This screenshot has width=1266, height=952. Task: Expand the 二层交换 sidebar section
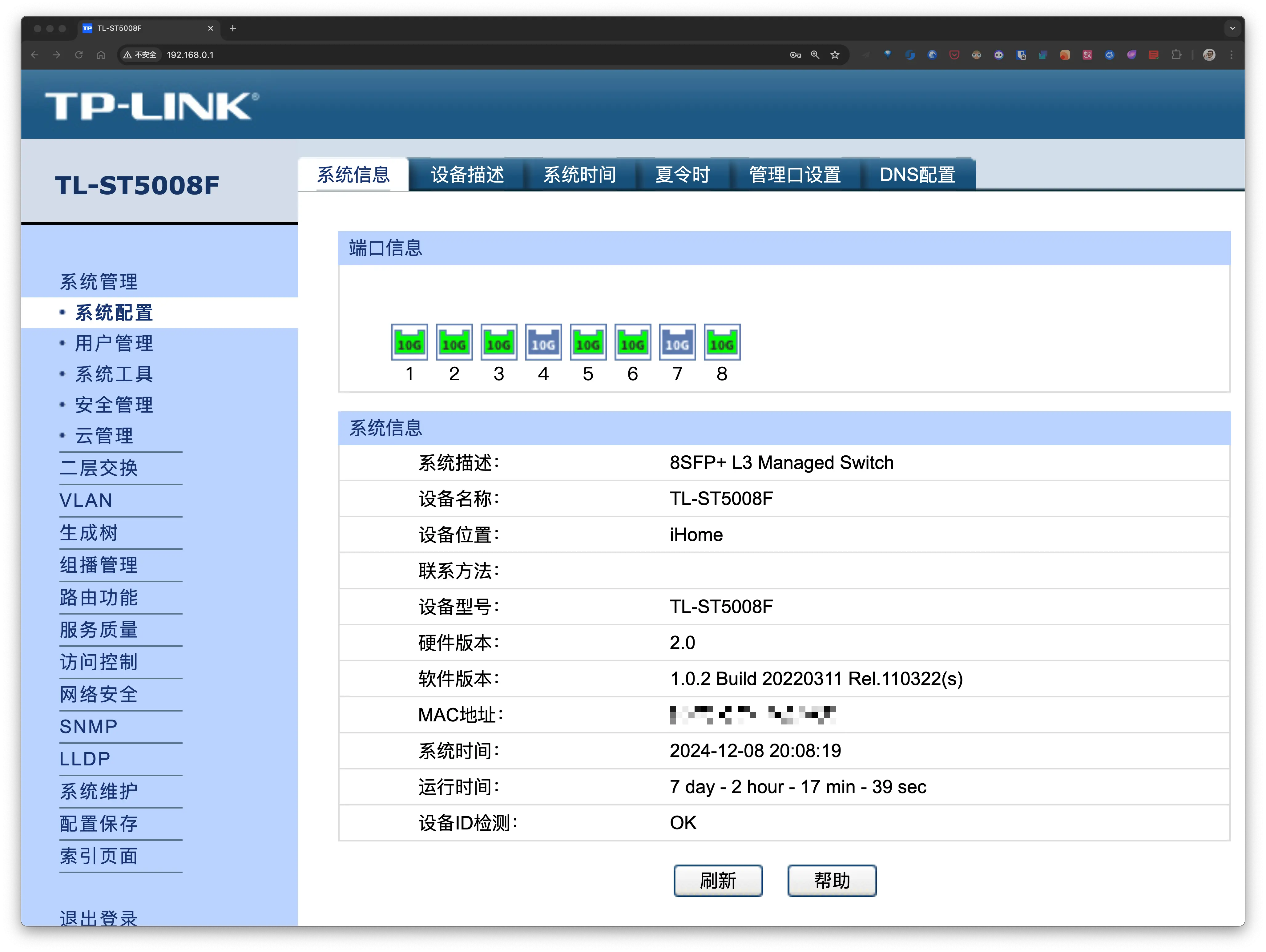pyautogui.click(x=99, y=468)
